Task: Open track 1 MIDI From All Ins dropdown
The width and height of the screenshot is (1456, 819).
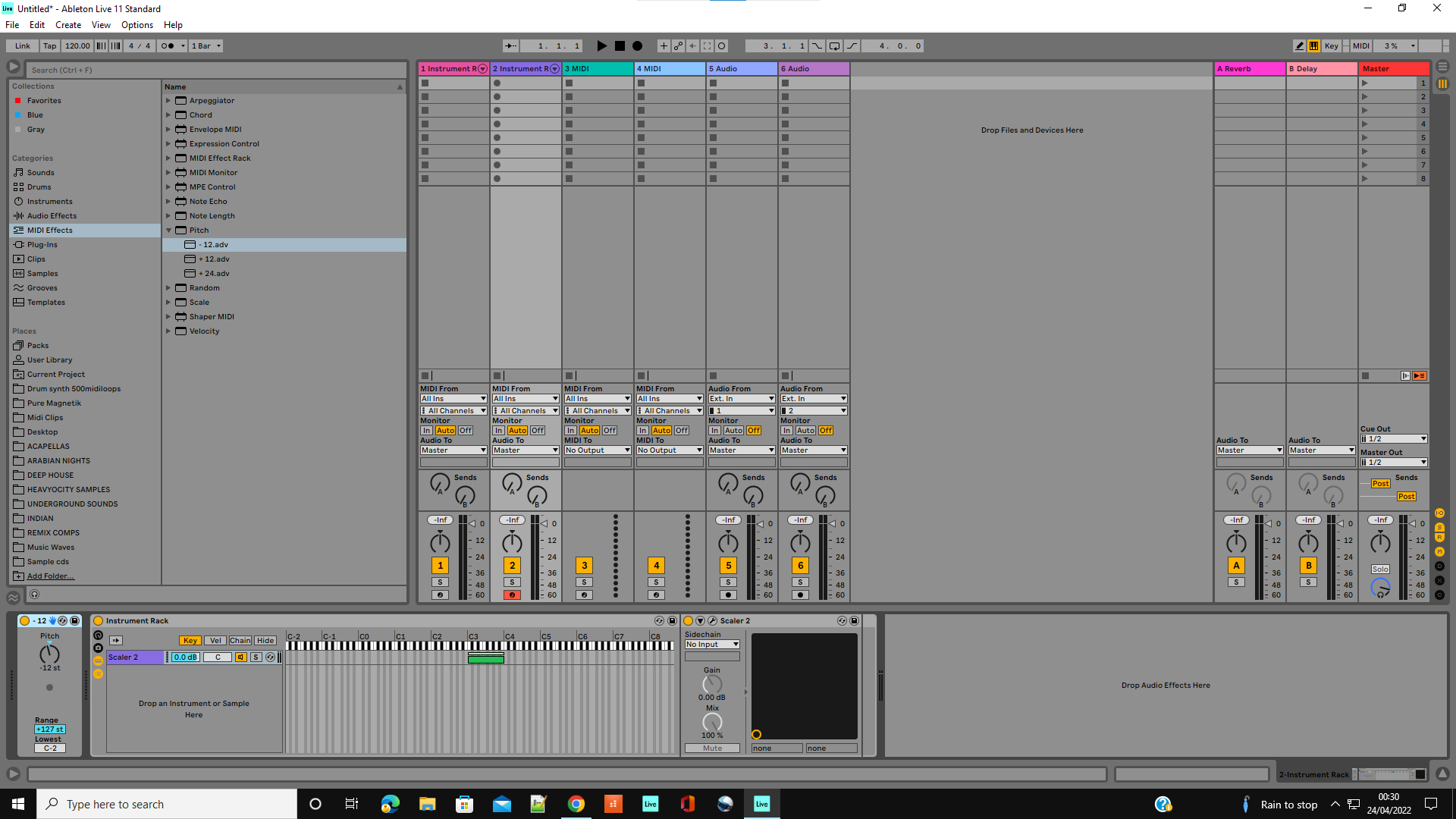Action: [453, 399]
